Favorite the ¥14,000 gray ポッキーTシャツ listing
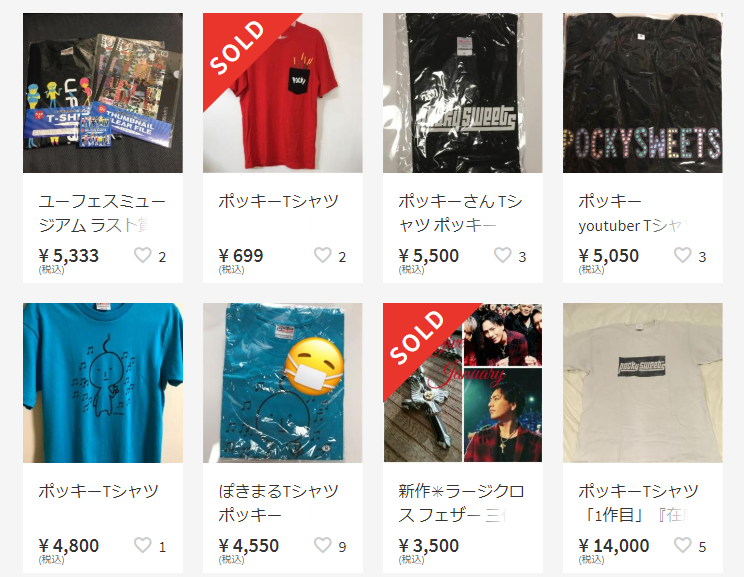Image resolution: width=744 pixels, height=577 pixels. tap(682, 545)
